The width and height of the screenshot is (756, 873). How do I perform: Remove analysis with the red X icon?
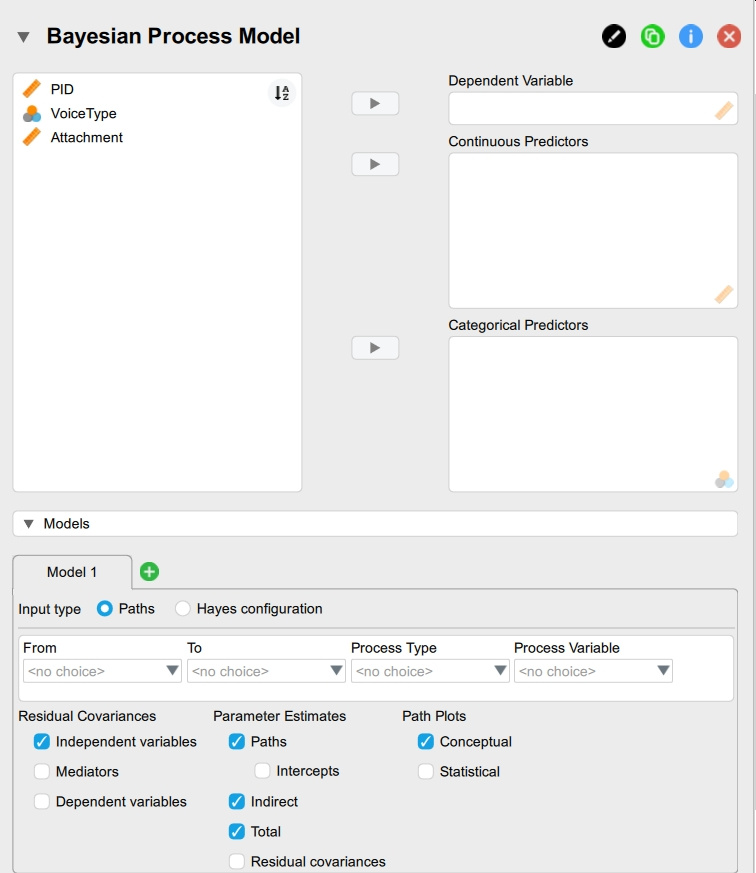[729, 37]
